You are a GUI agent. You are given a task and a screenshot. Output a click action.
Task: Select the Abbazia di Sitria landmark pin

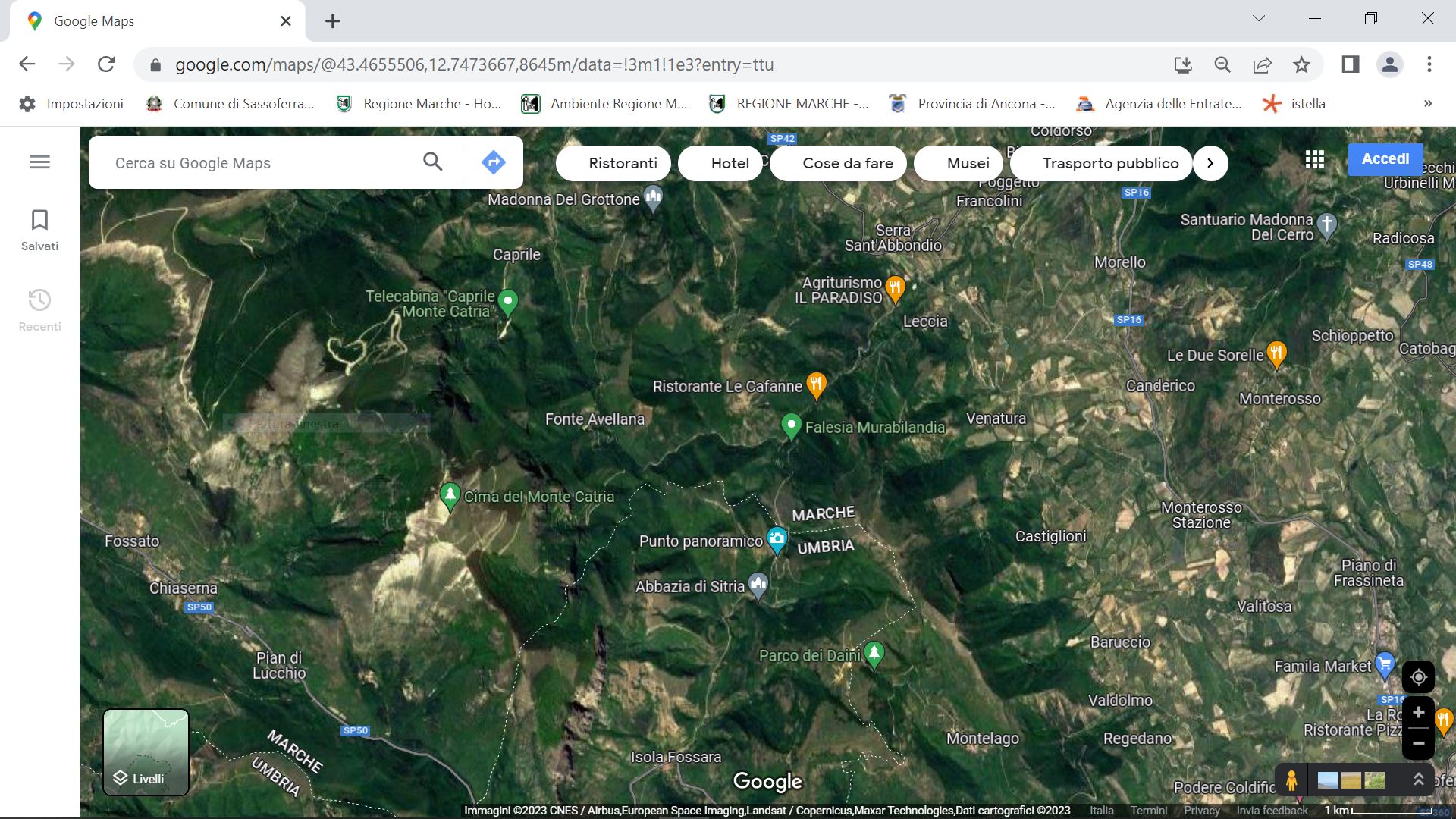pyautogui.click(x=758, y=585)
